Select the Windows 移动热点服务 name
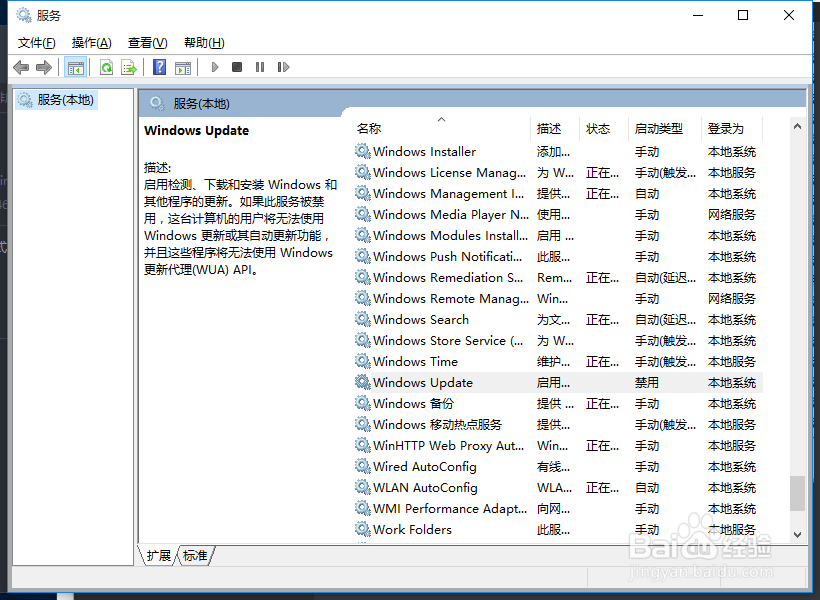The height and width of the screenshot is (600, 820). [437, 424]
